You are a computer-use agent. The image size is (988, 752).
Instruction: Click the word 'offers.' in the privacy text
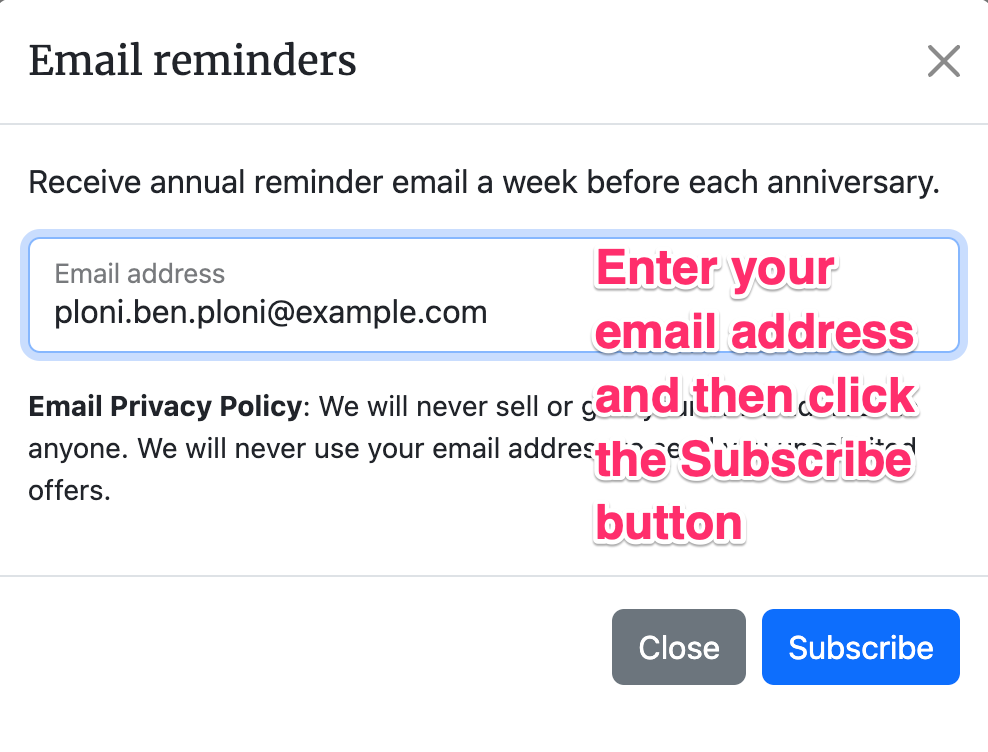(x=69, y=491)
